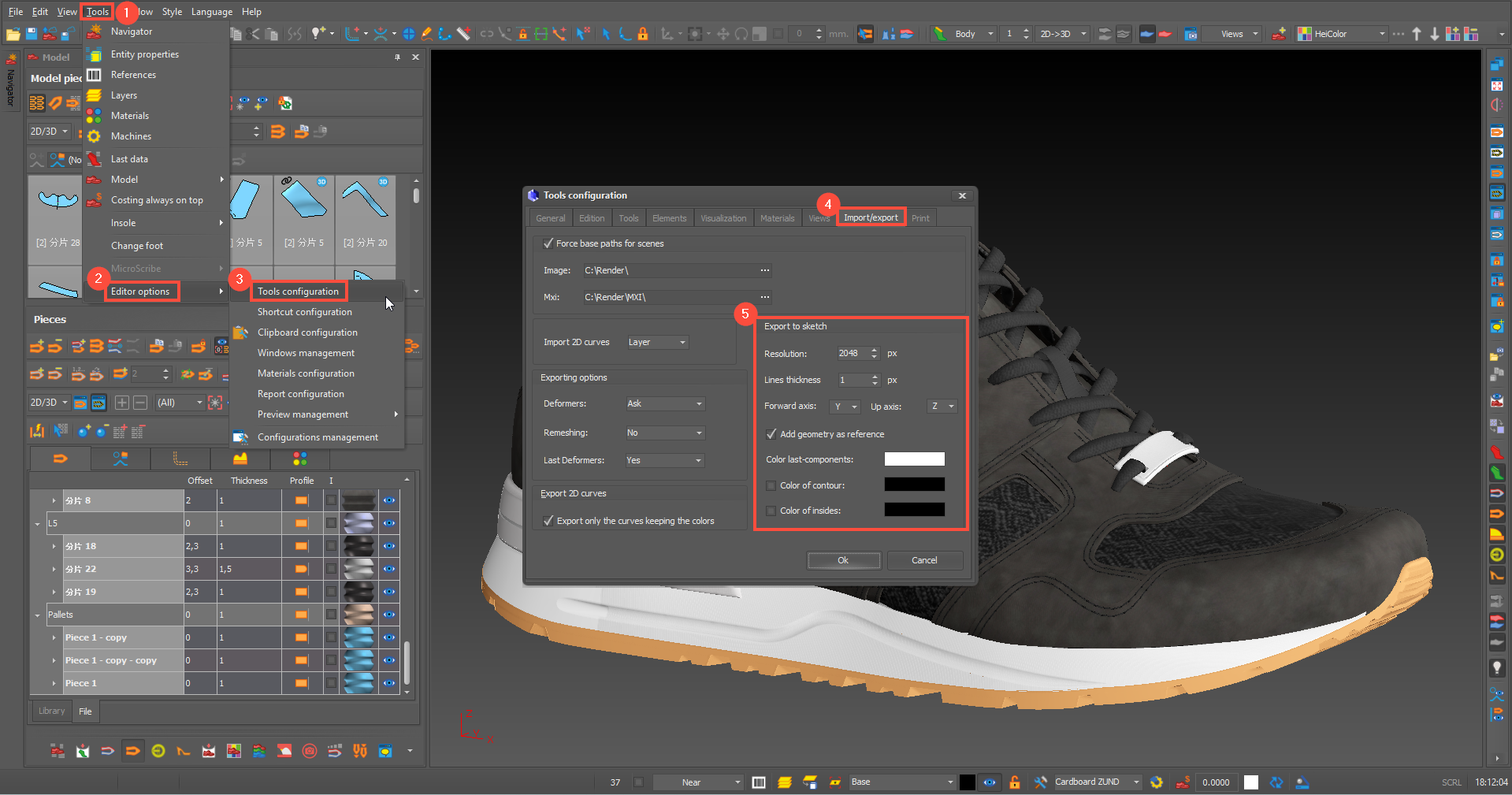Click the scissors cut icon in toolbar
Image resolution: width=1512 pixels, height=795 pixels.
pyautogui.click(x=252, y=34)
